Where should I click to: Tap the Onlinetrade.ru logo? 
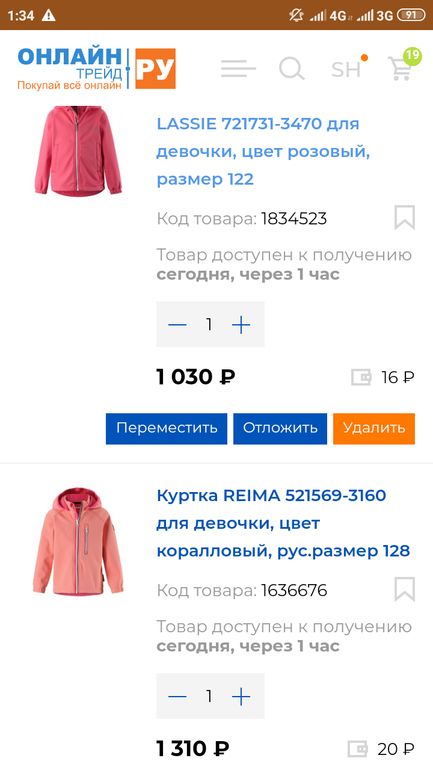(97, 69)
